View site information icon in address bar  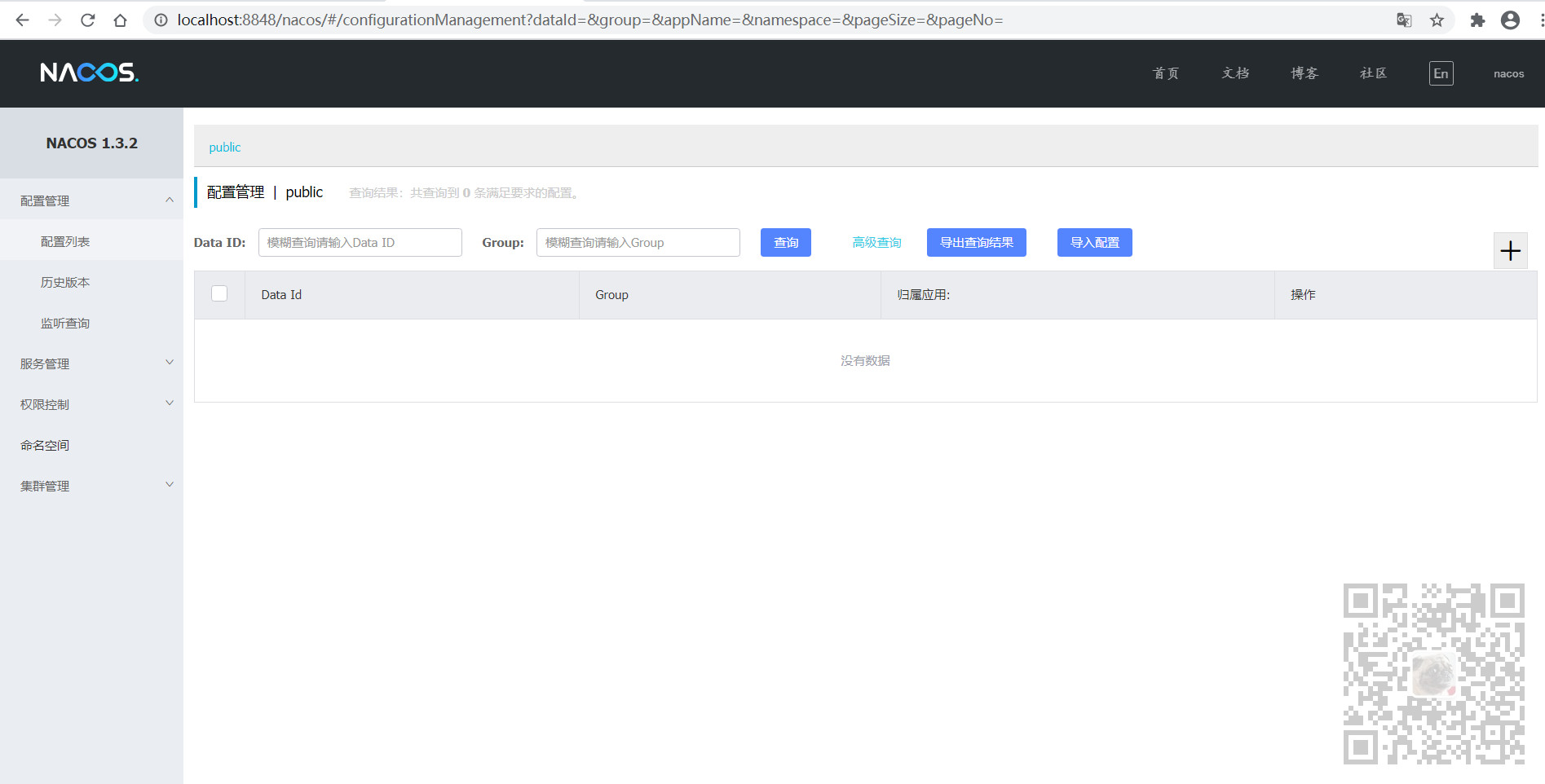161,20
